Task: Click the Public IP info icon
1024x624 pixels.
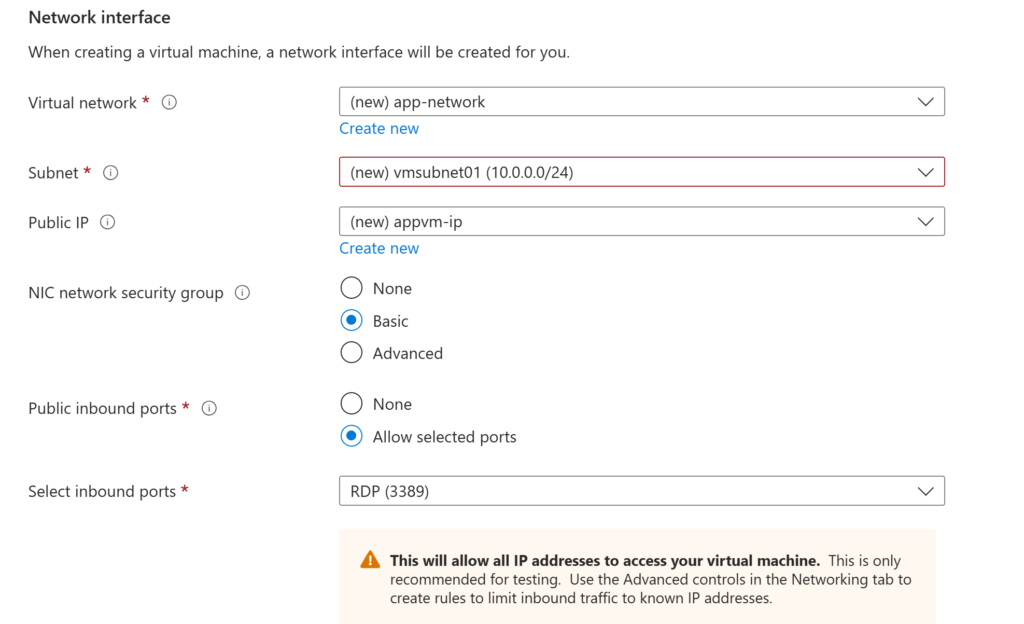Action: (107, 222)
